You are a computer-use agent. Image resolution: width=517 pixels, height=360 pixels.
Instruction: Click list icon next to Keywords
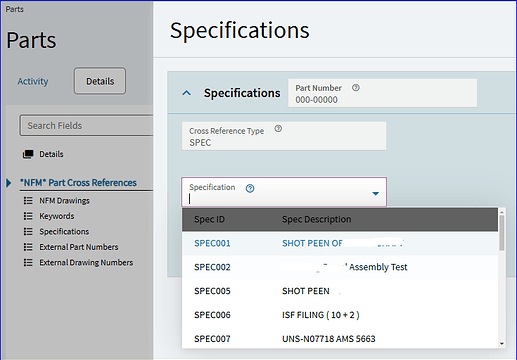coord(28,216)
